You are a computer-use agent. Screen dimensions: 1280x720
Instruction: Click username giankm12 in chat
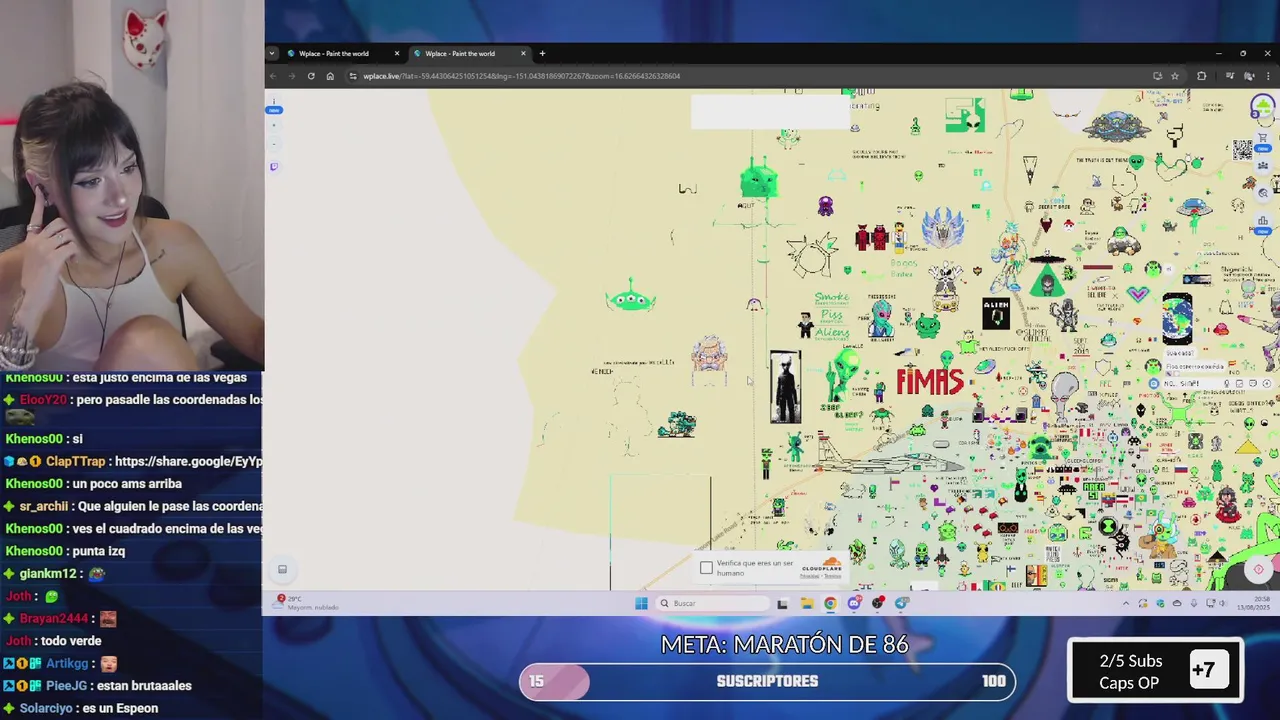coord(48,573)
